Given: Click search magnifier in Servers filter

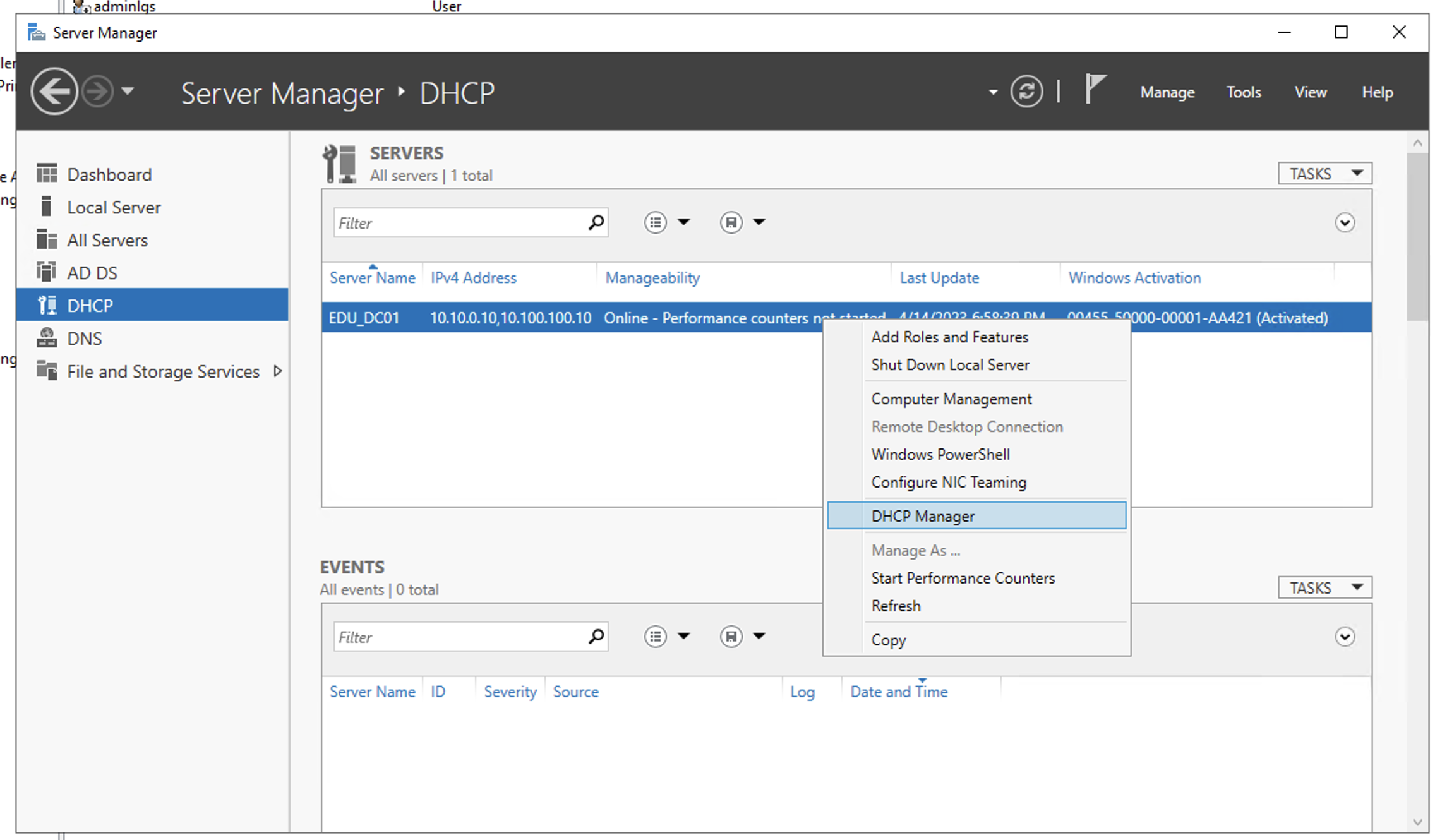Looking at the screenshot, I should [x=596, y=222].
